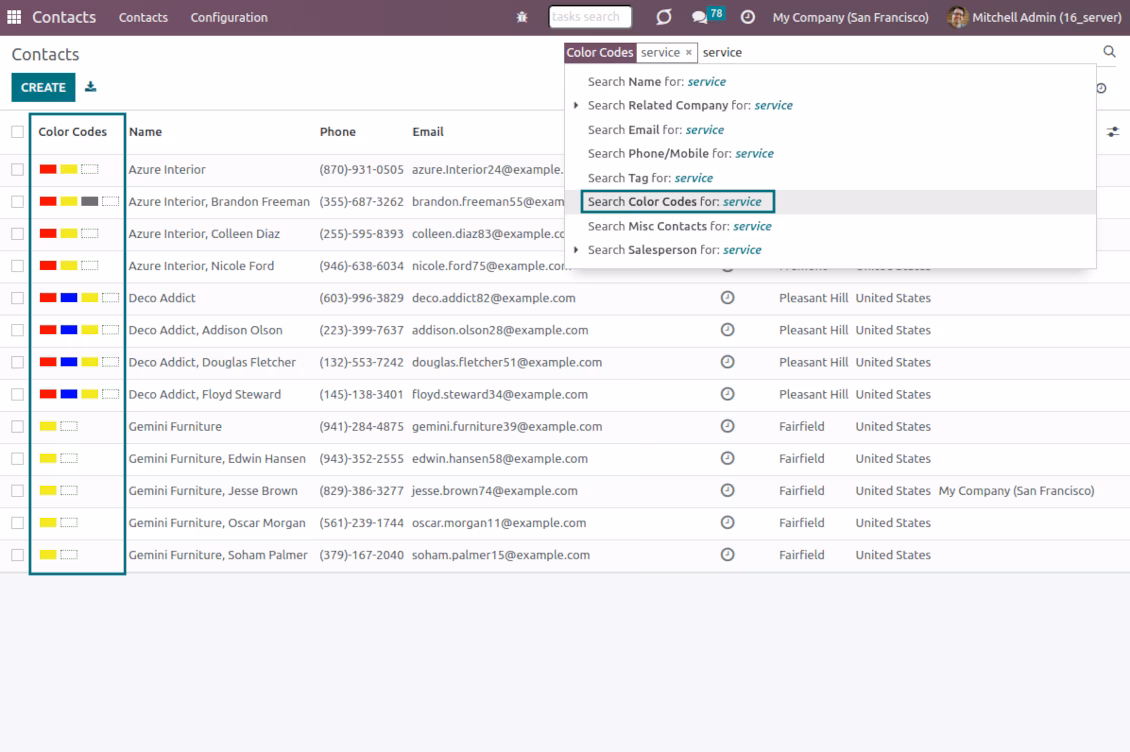Screen dimensions: 1130x752
Task: Click activity clock for Douglas Fletcher row
Action: tap(727, 362)
